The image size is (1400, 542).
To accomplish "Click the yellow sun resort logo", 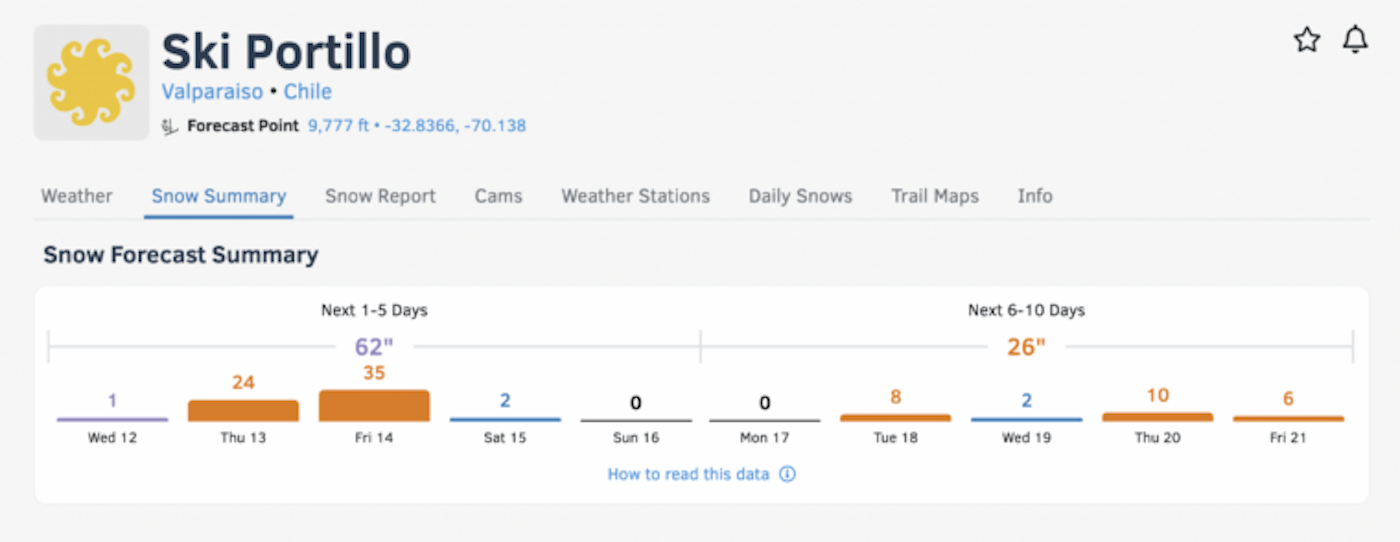I will (91, 83).
